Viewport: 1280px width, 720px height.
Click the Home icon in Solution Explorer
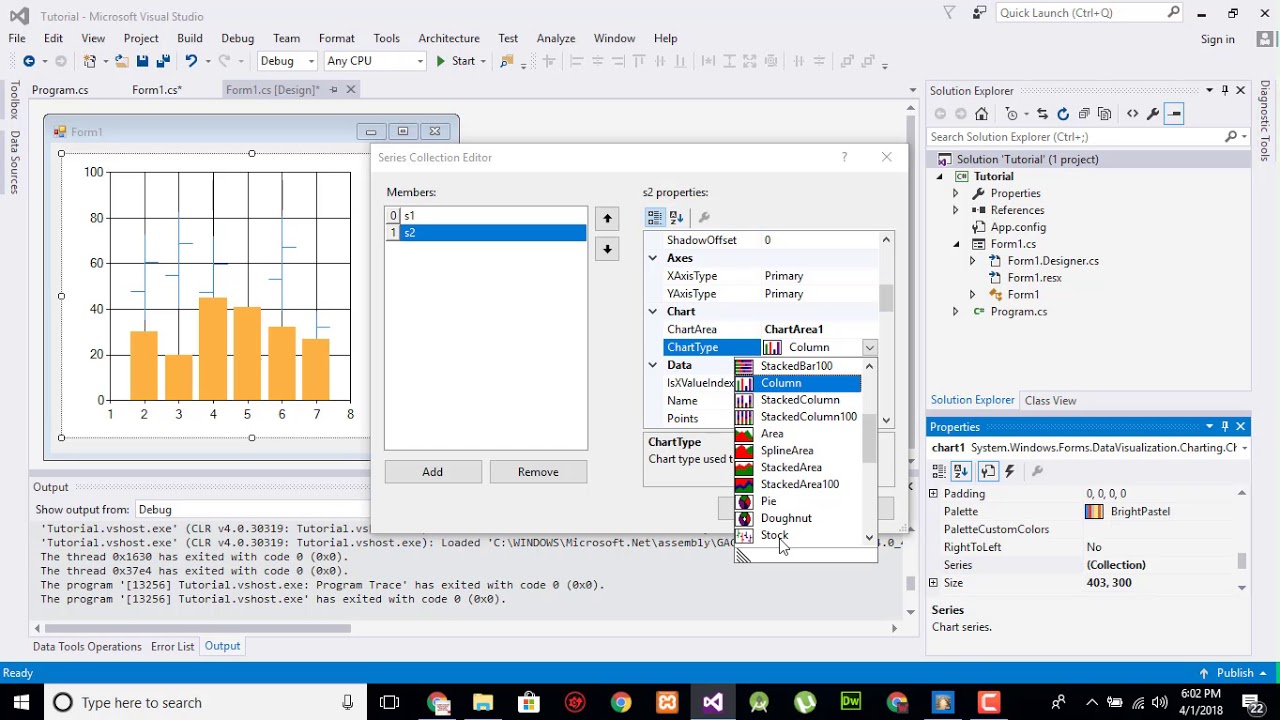click(982, 114)
